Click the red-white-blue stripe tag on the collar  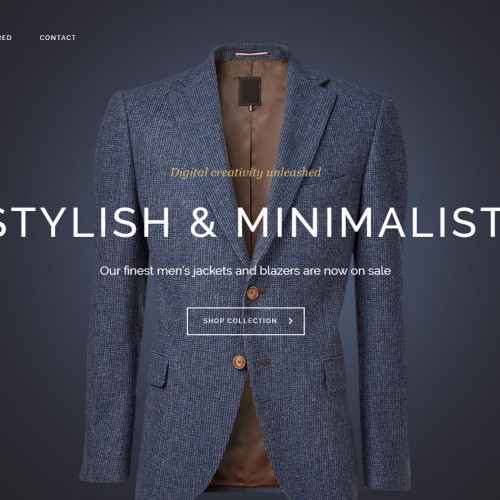coord(251,54)
